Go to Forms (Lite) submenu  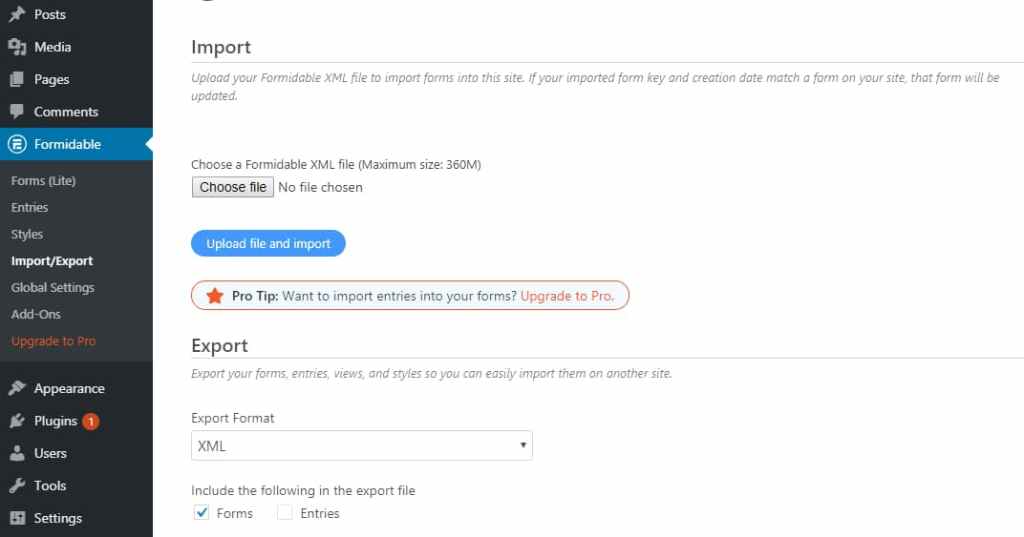tap(43, 181)
